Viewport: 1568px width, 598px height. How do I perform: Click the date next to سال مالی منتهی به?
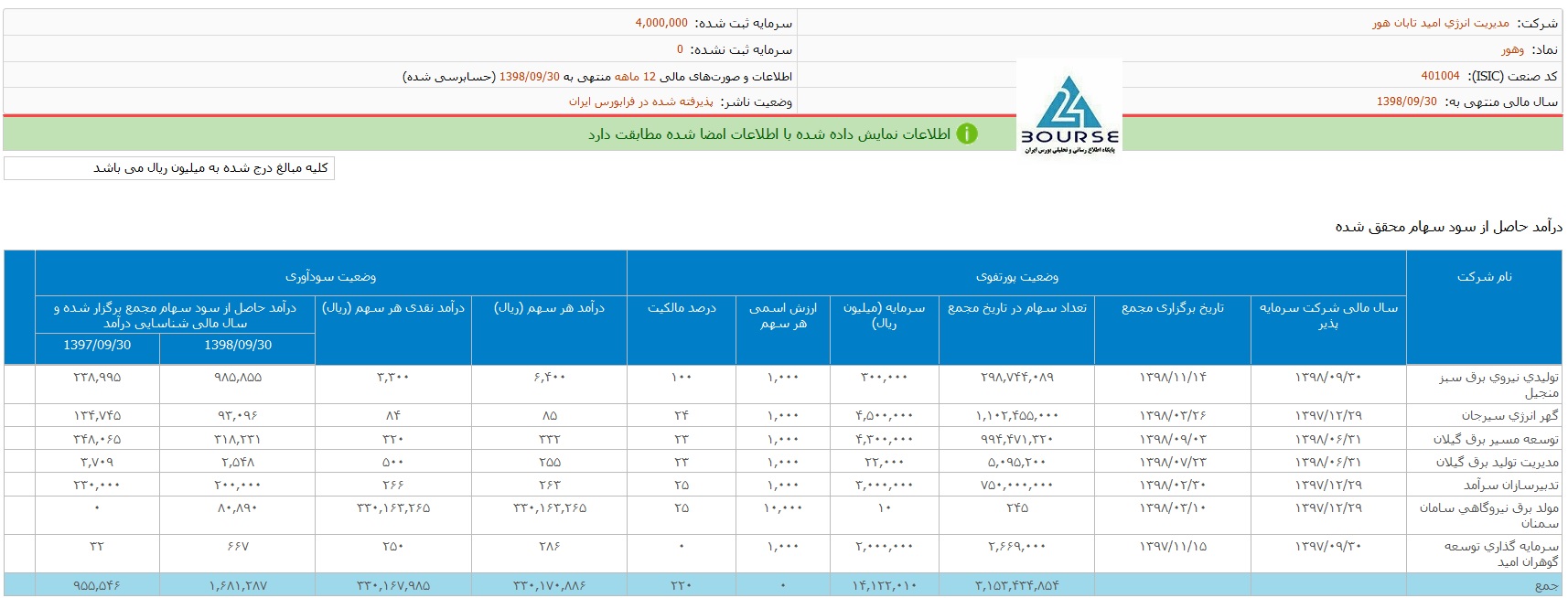1407,101
